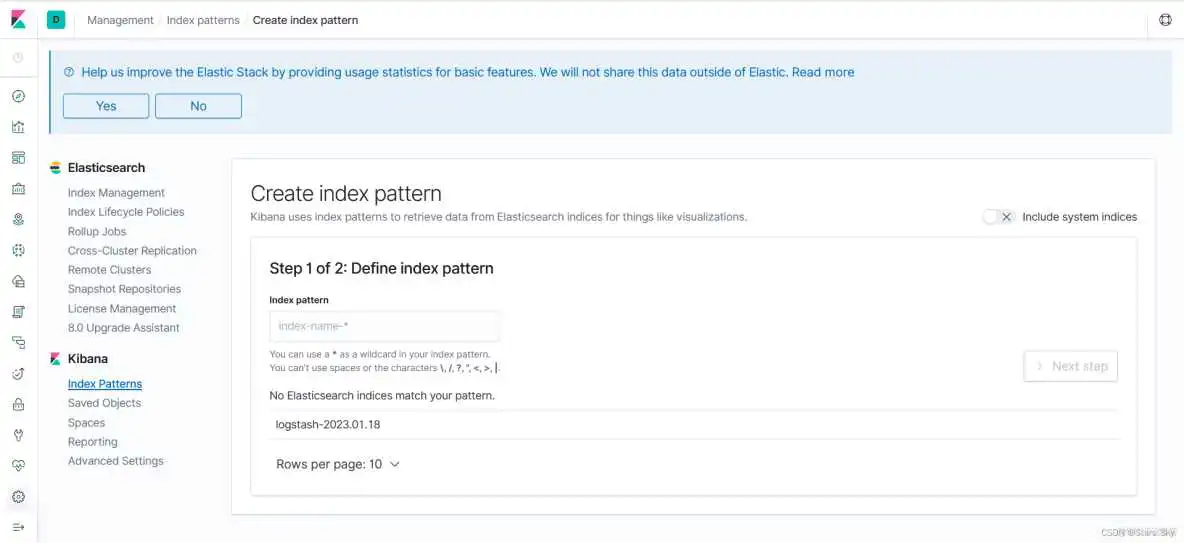Open the green D space avatar

56,20
